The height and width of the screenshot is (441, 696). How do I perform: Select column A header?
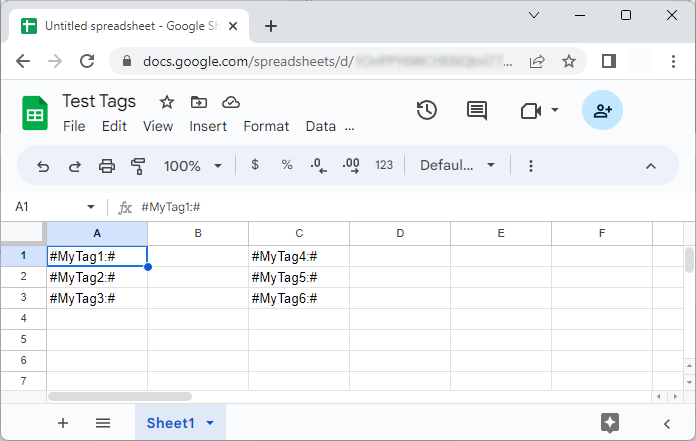[97, 233]
